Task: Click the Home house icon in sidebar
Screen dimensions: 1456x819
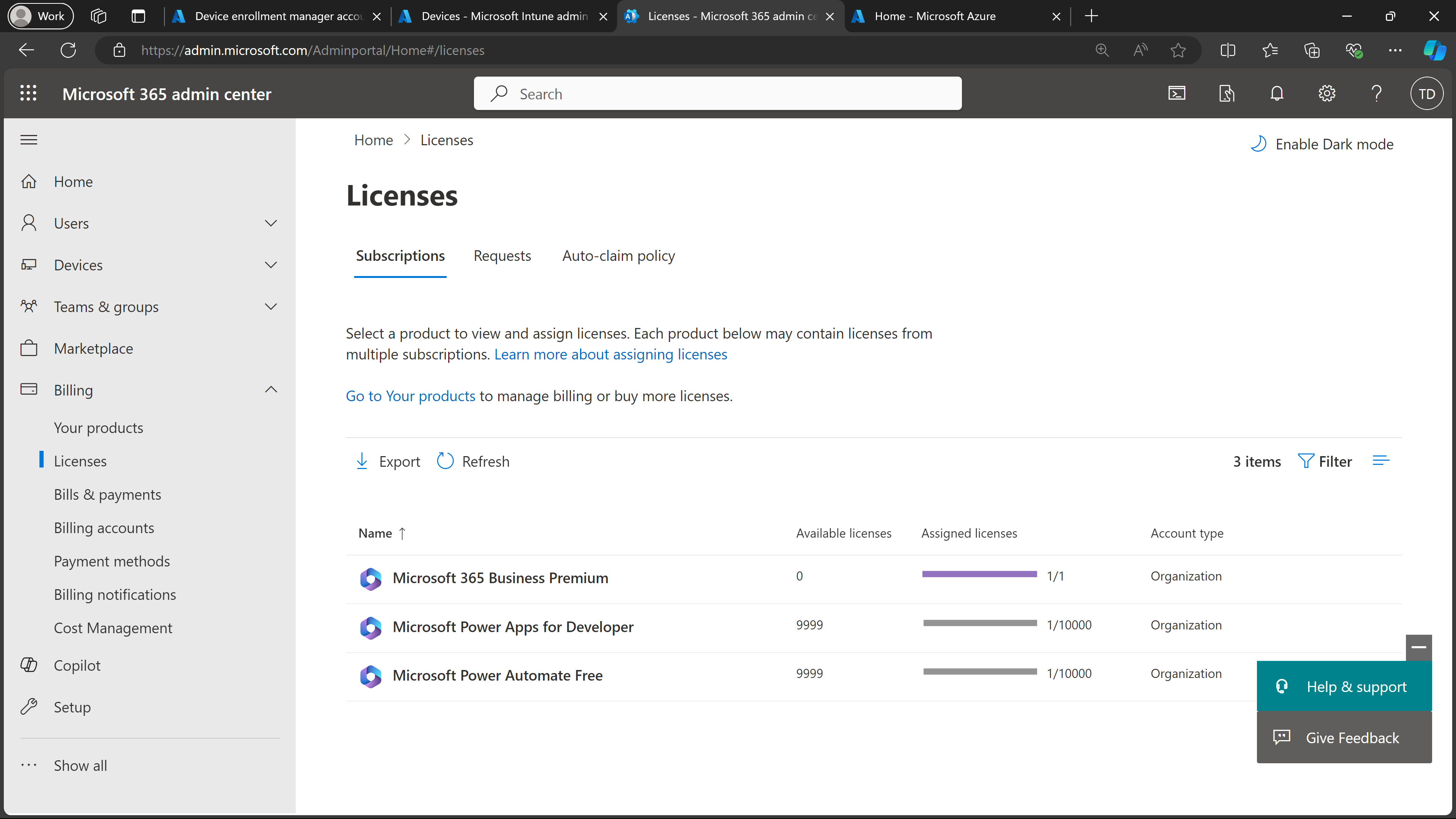Action: 29,182
